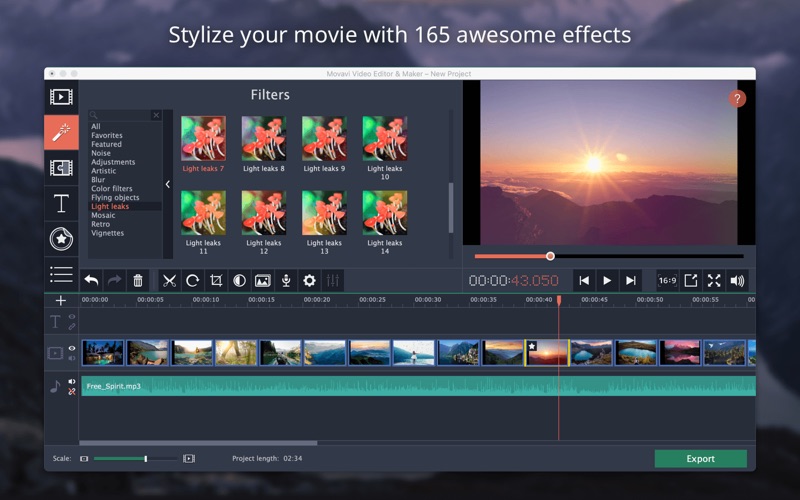Open the Stickers star panel
This screenshot has width=800, height=500.
tap(61, 239)
